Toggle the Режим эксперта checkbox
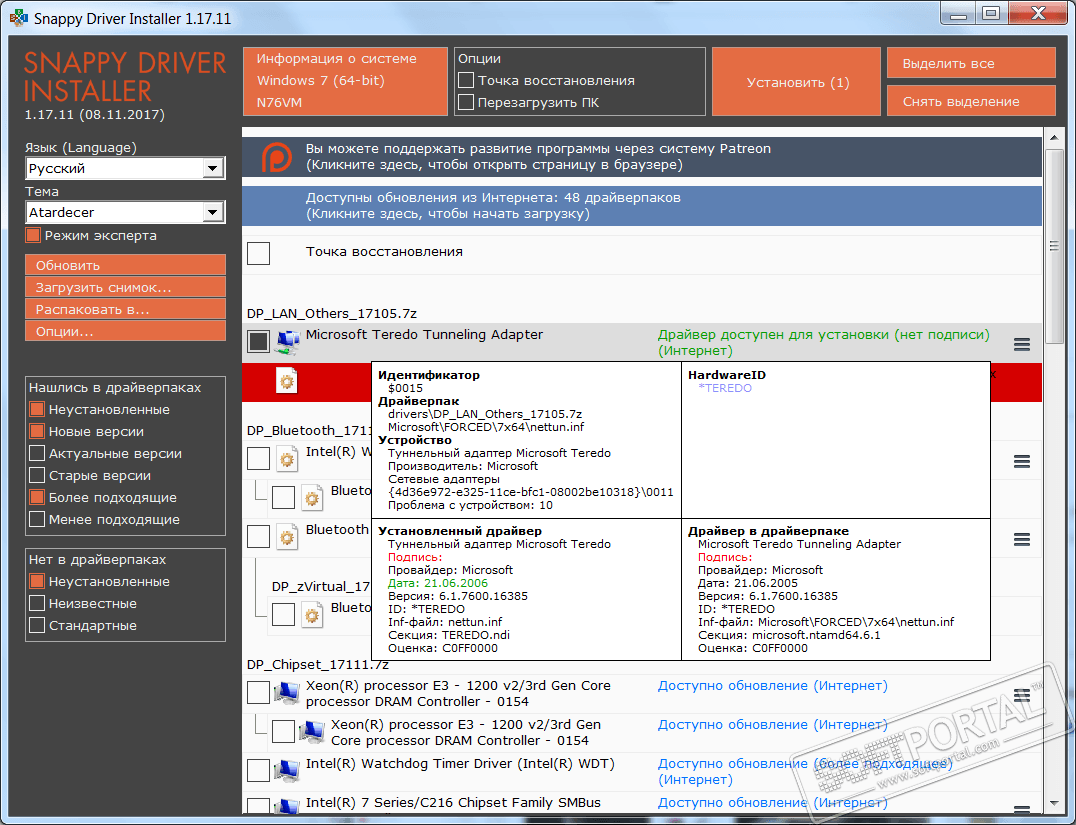The image size is (1076, 825). coord(33,235)
